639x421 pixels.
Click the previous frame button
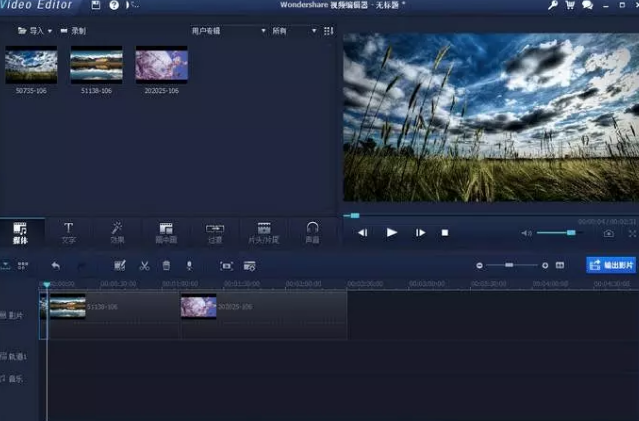pos(363,233)
